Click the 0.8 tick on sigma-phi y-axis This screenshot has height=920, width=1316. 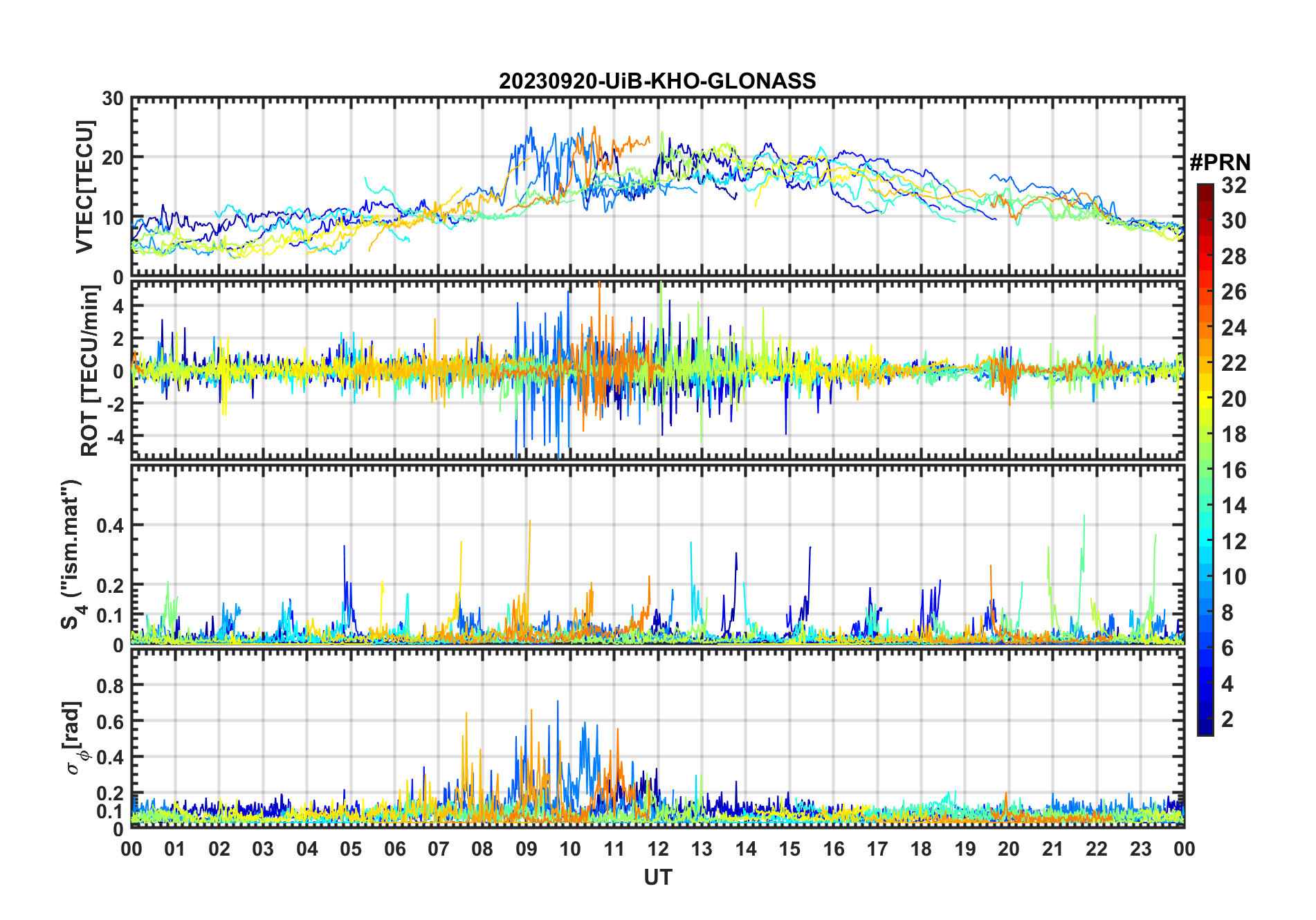tap(109, 685)
